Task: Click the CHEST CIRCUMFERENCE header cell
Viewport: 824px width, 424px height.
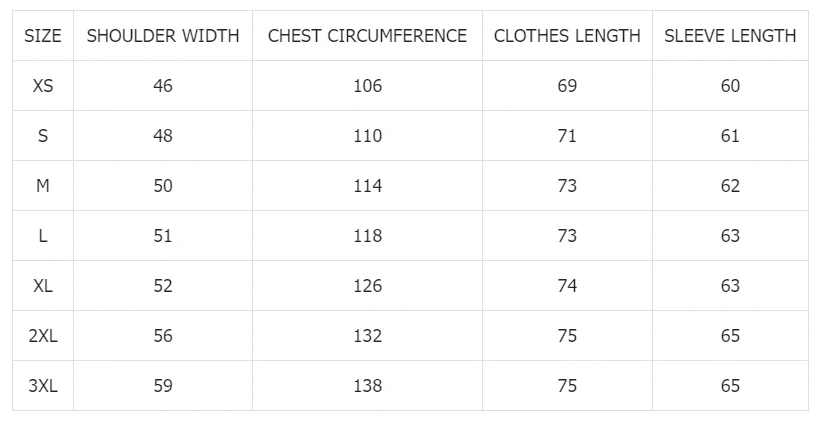Action: 367,36
